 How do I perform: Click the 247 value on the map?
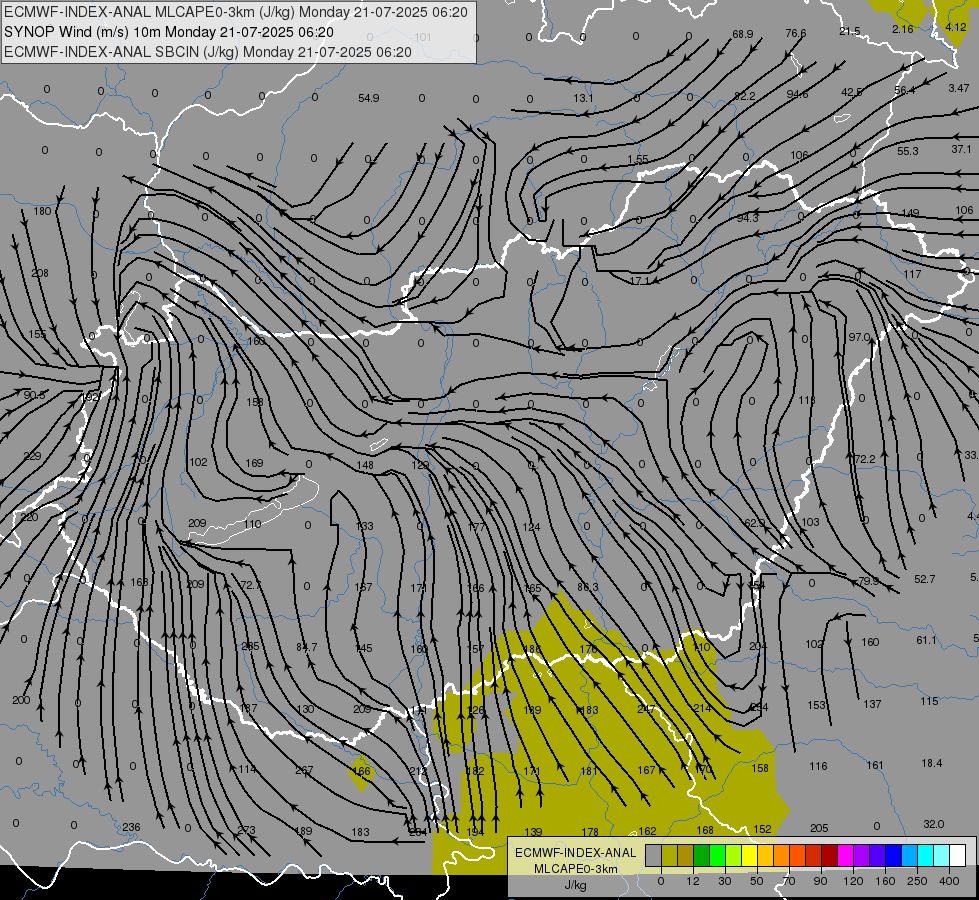coord(646,709)
